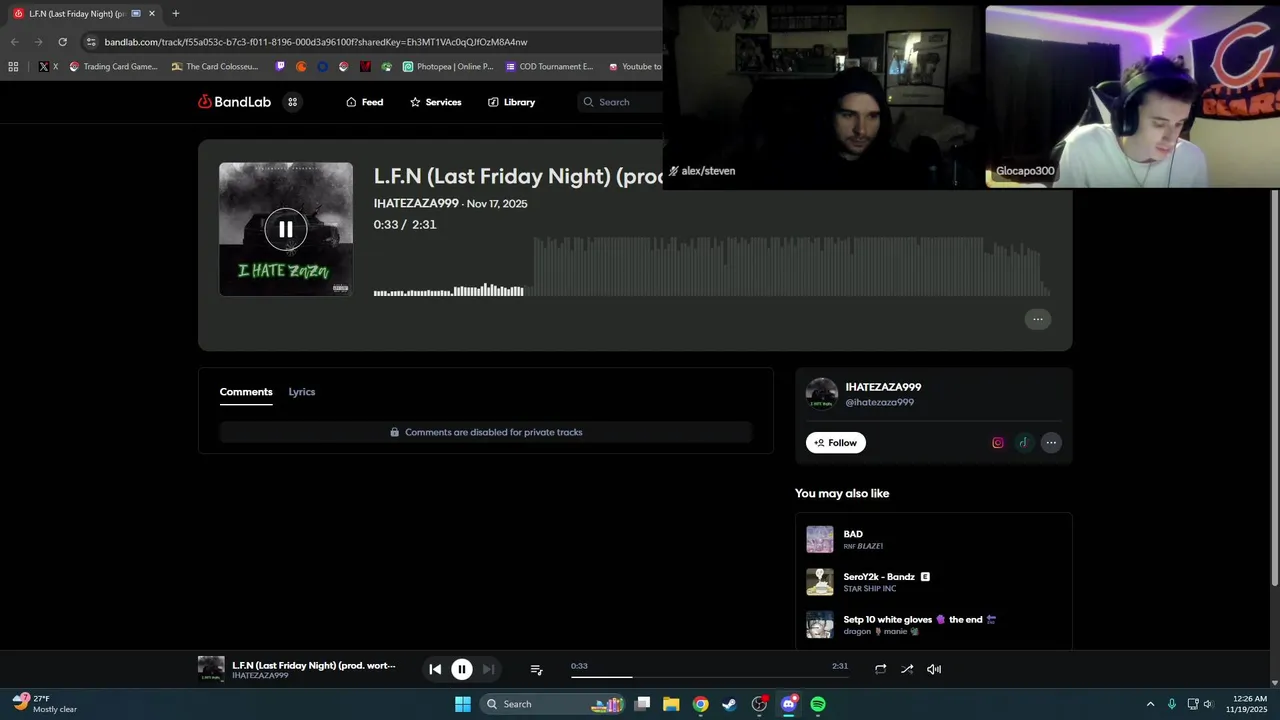Click the Windows taskbar search box
Image resolution: width=1280 pixels, height=720 pixels.
click(x=553, y=704)
